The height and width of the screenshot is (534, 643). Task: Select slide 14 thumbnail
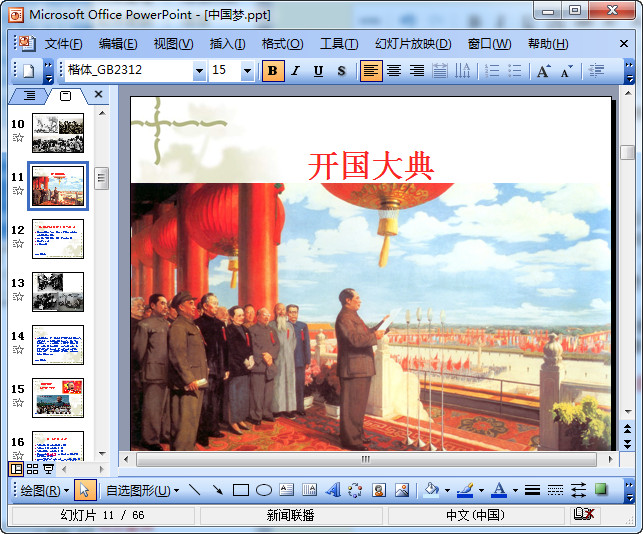pyautogui.click(x=58, y=345)
